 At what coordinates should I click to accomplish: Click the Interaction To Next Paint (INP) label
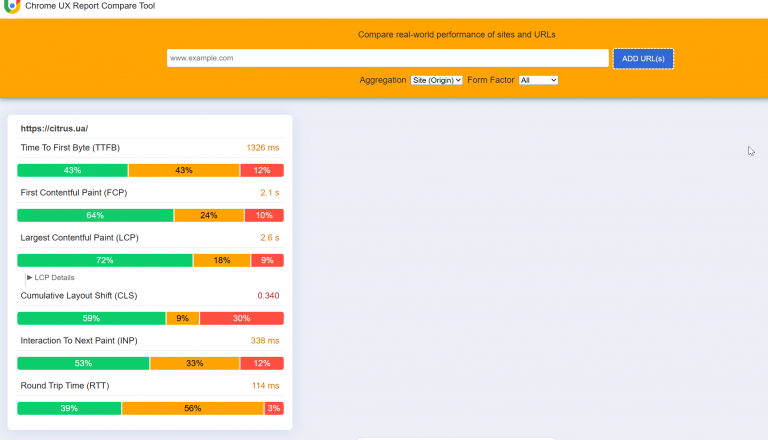coord(79,341)
